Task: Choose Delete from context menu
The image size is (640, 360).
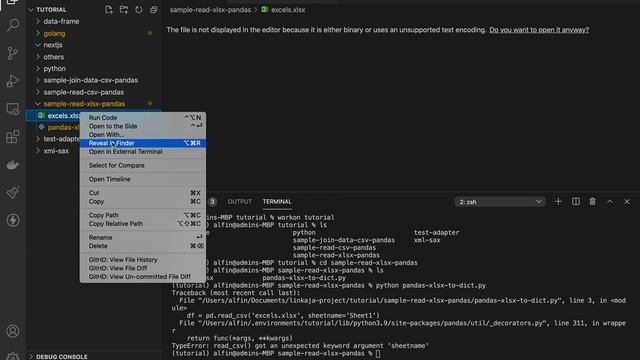Action: pyautogui.click(x=143, y=246)
